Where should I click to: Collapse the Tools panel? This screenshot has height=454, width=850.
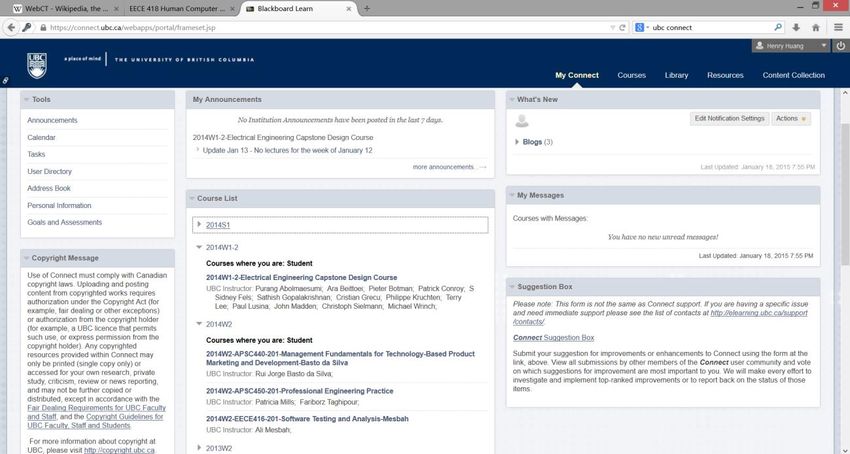[x=25, y=99]
